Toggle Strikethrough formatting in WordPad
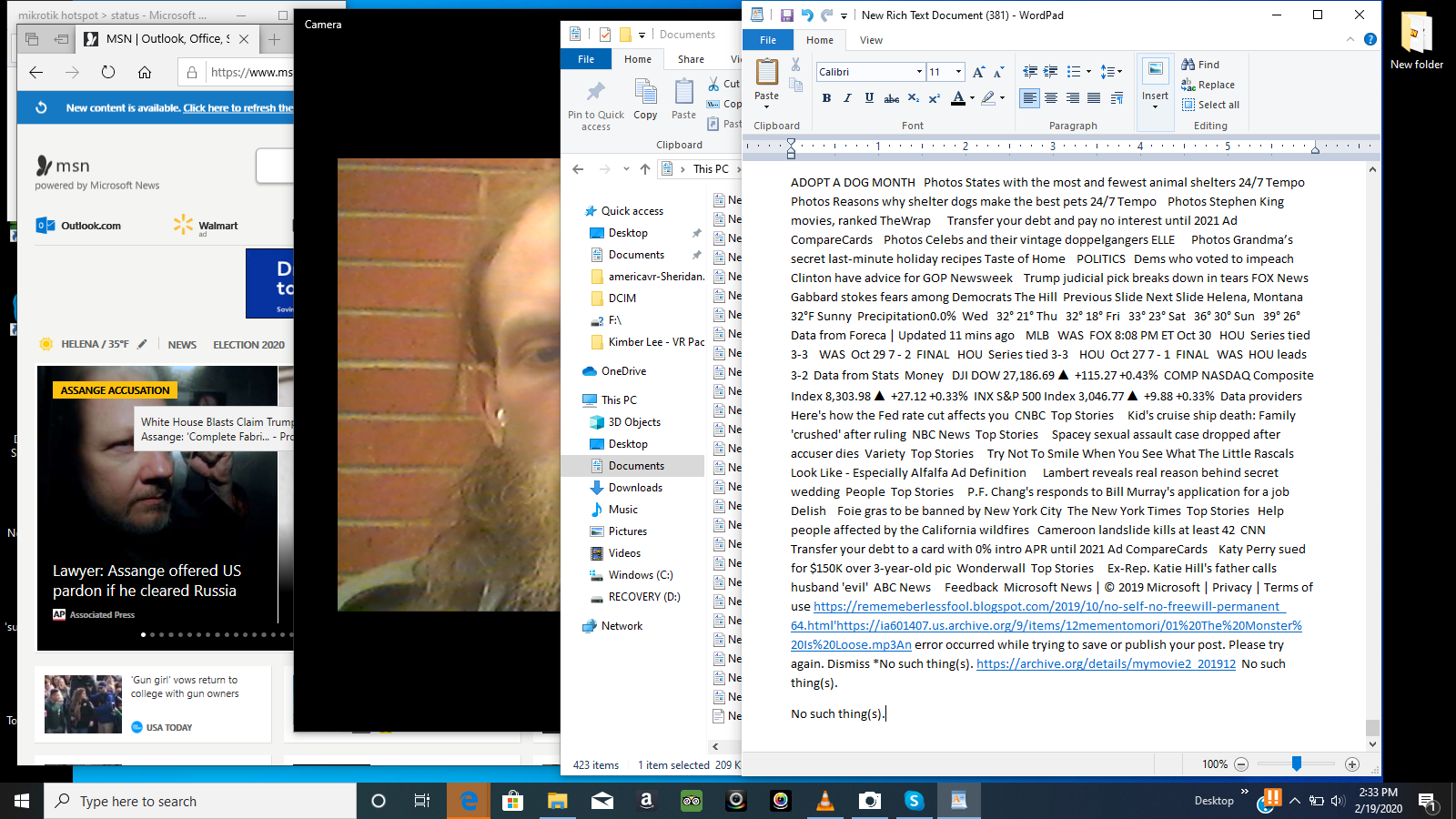 tap(892, 98)
